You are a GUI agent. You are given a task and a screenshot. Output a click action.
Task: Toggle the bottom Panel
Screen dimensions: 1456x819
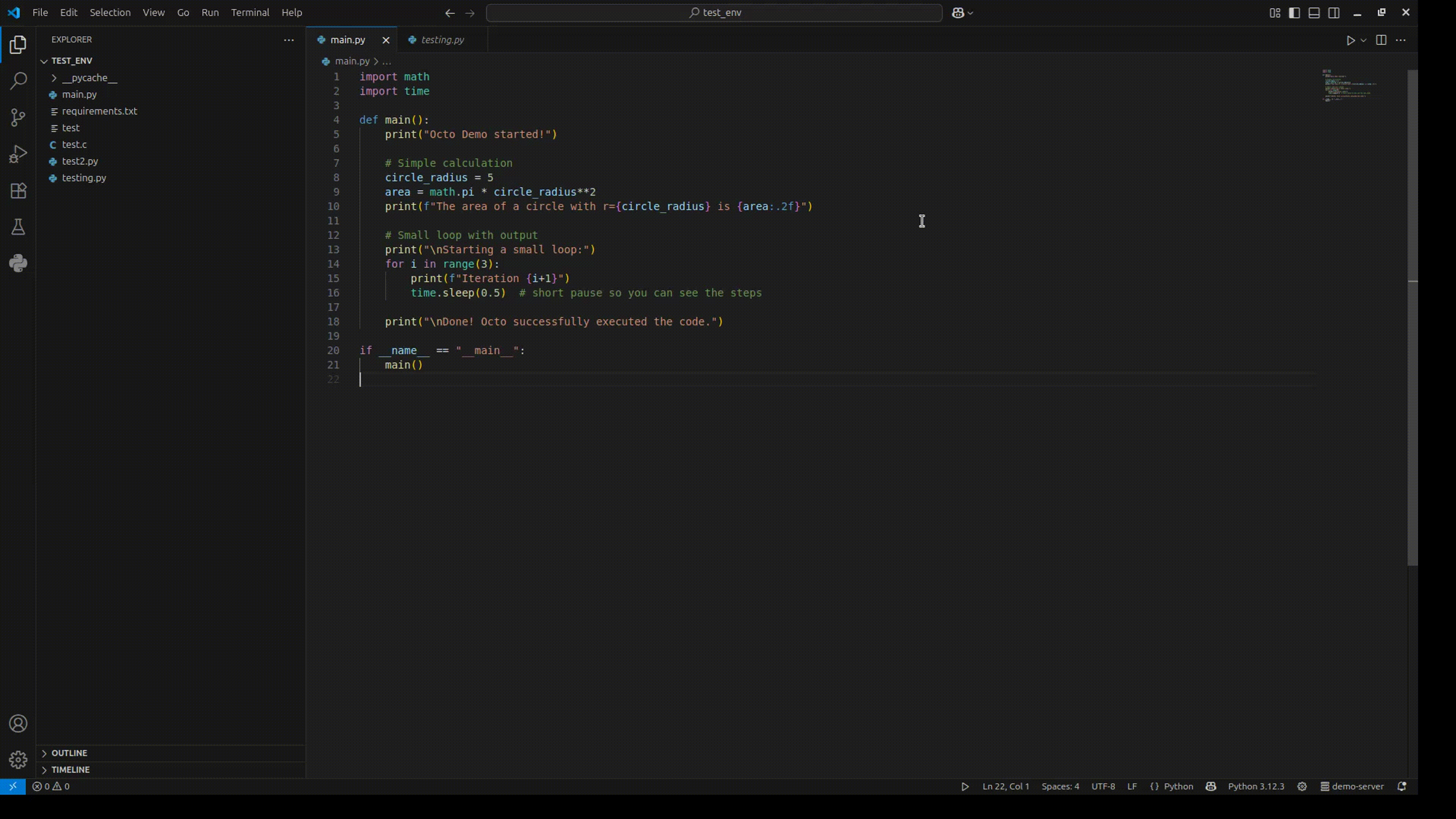point(1314,13)
